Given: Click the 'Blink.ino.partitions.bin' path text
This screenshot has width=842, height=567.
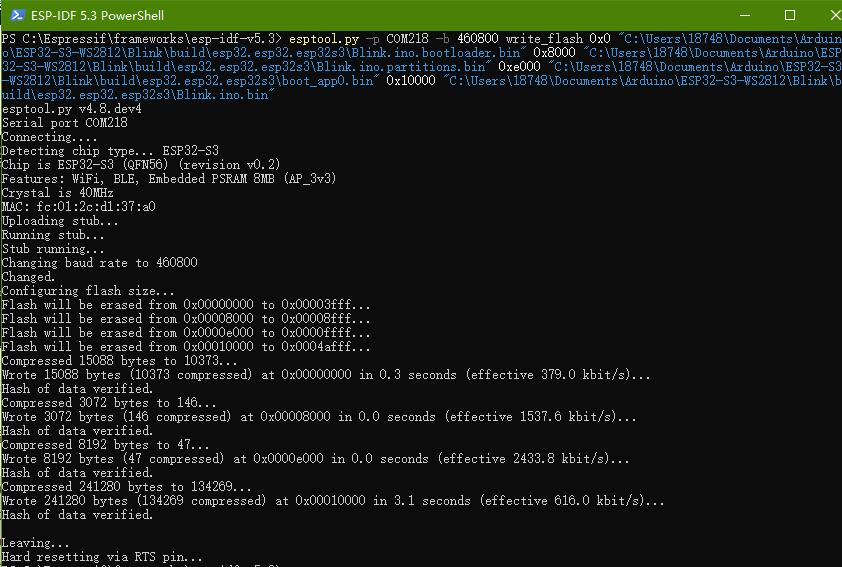Looking at the screenshot, I should pos(401,67).
